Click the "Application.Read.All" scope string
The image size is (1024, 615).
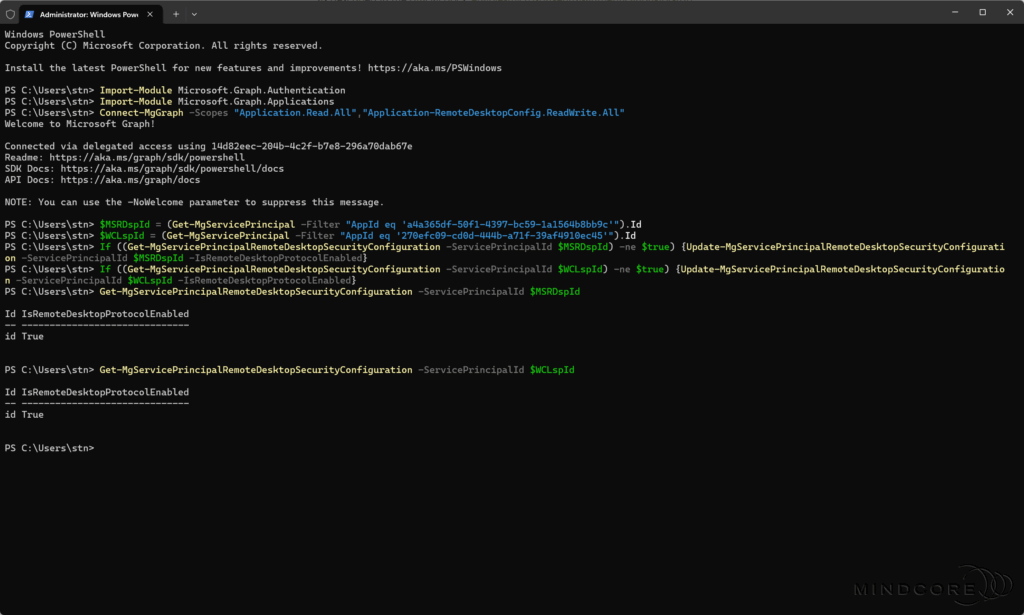tap(295, 112)
